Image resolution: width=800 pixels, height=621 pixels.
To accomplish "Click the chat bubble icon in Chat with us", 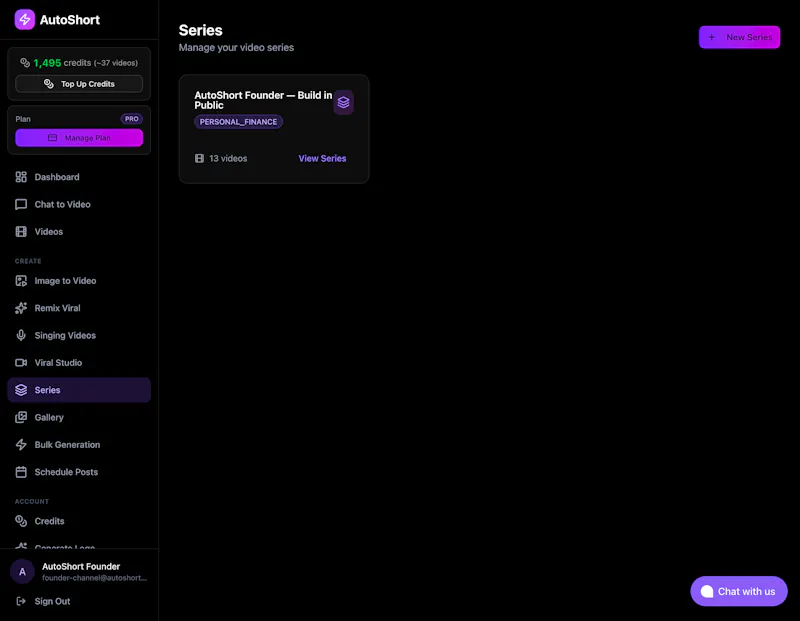I will tap(707, 591).
